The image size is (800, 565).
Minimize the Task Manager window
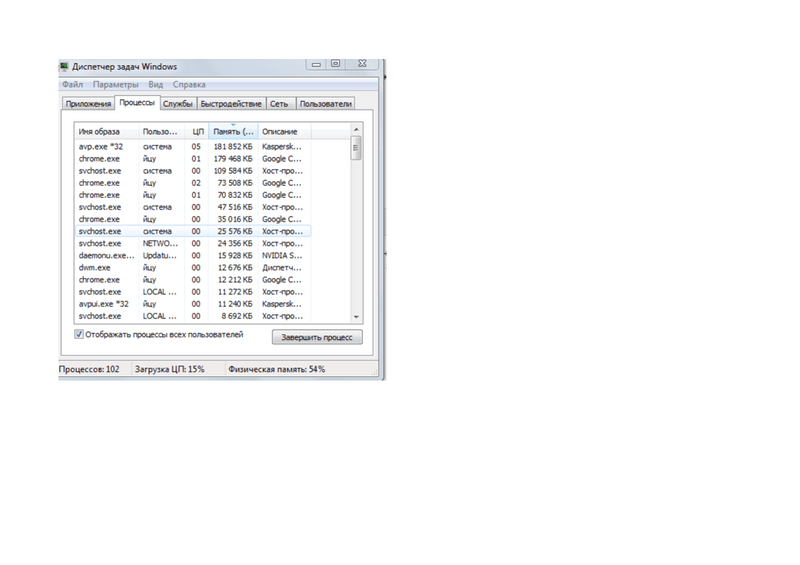tap(316, 64)
